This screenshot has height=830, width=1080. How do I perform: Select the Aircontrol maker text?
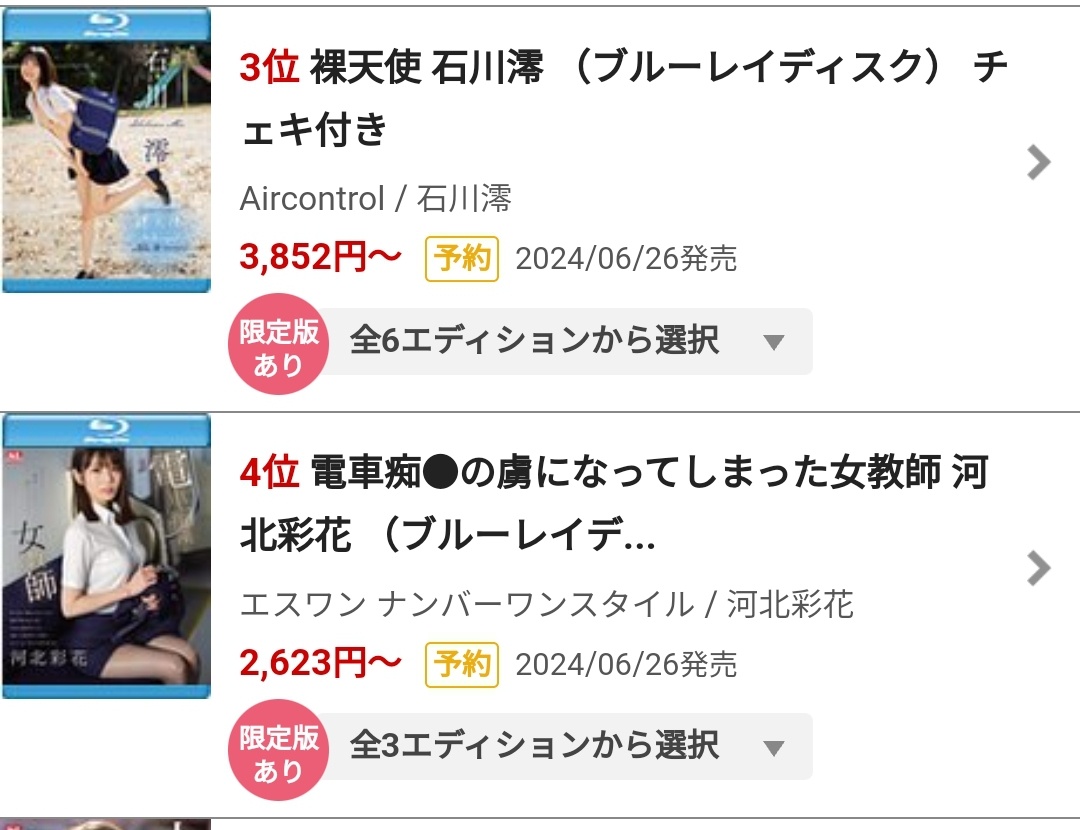312,199
